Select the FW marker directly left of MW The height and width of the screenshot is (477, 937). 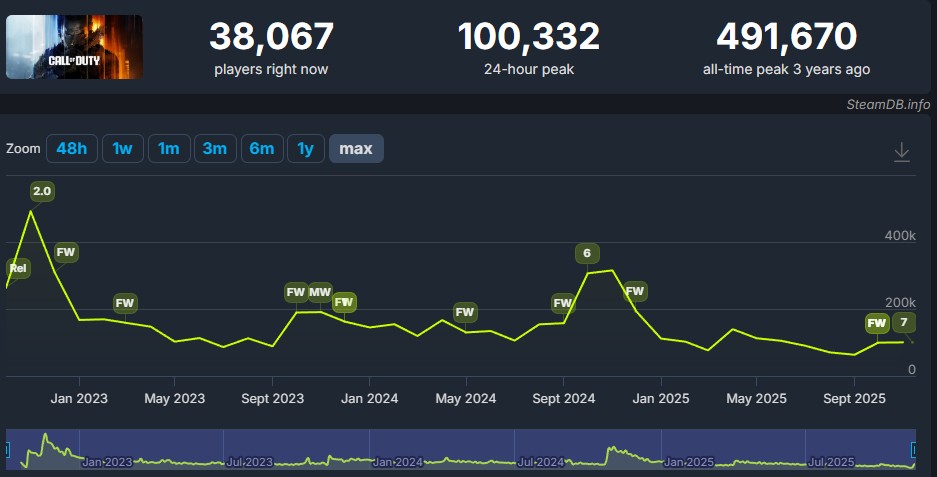pyautogui.click(x=295, y=292)
